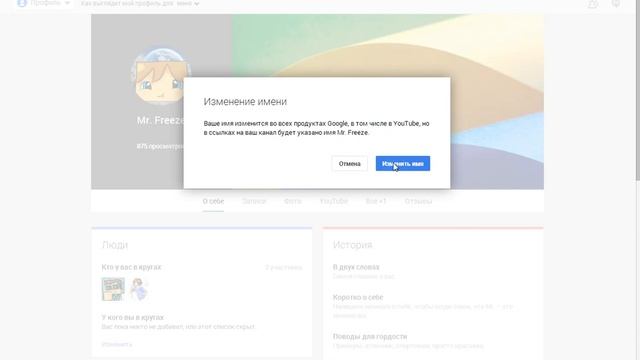Viewport: 640px width, 360px height.
Task: Expand the 'Как выглядит мой профиль' view selector
Action: [x=140, y=4]
